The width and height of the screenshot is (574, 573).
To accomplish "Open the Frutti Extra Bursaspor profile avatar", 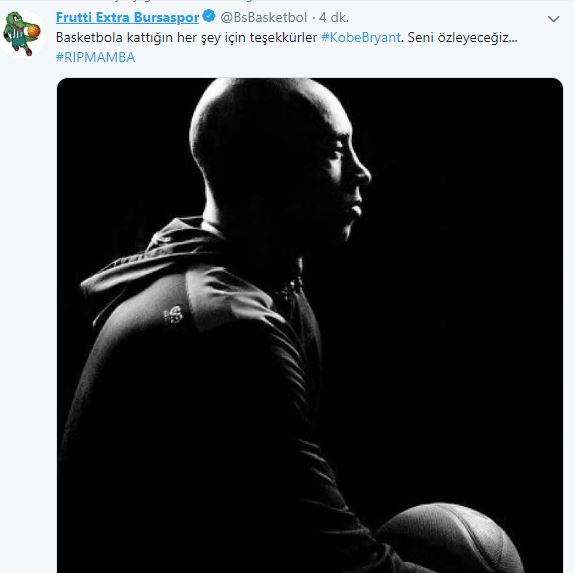I will [x=22, y=33].
